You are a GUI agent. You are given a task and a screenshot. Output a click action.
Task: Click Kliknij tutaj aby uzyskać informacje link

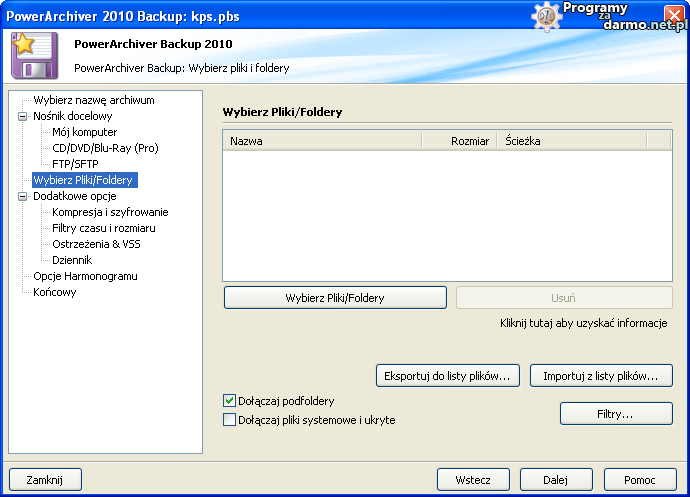point(583,323)
